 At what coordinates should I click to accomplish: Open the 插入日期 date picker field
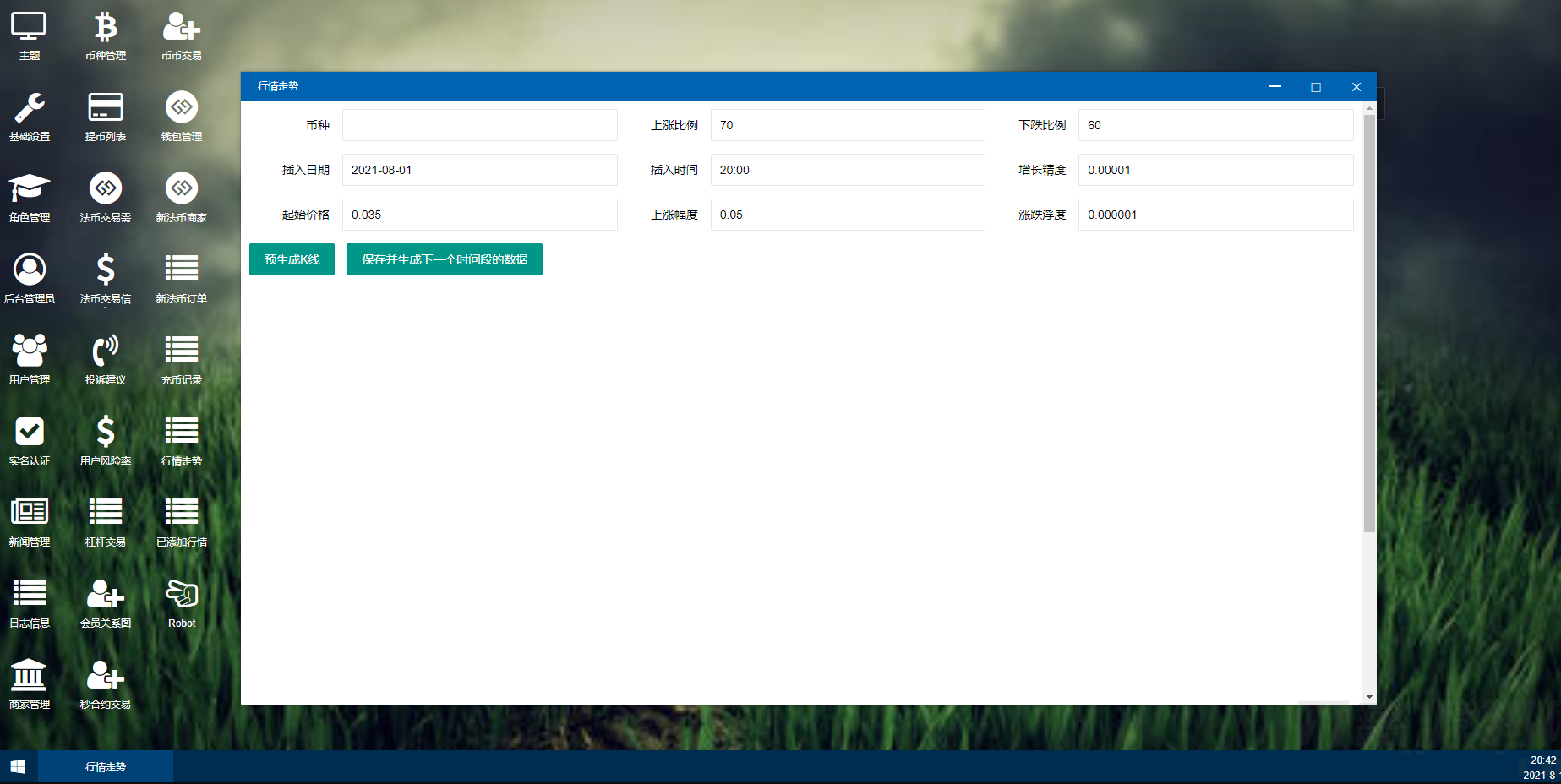[479, 170]
